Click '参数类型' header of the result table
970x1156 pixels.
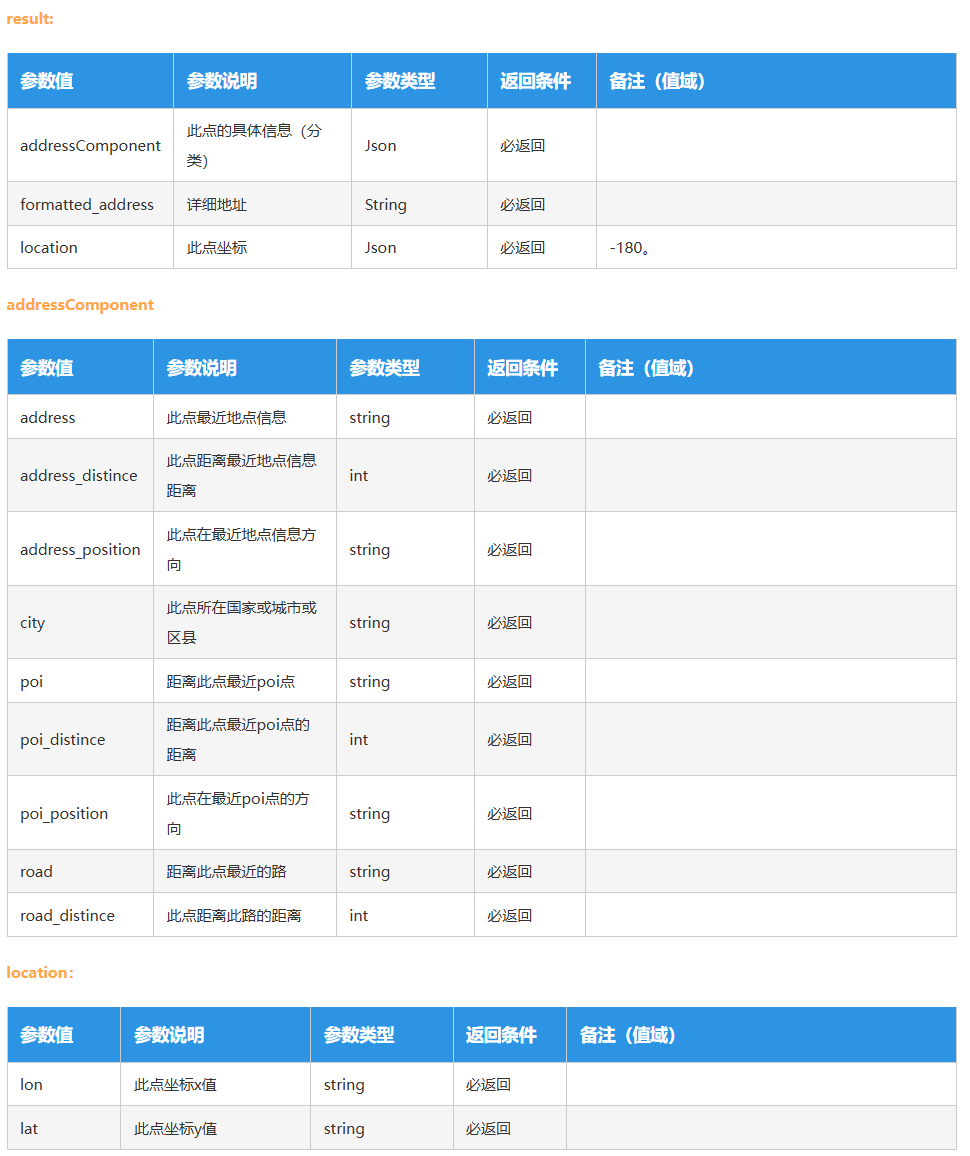point(419,81)
